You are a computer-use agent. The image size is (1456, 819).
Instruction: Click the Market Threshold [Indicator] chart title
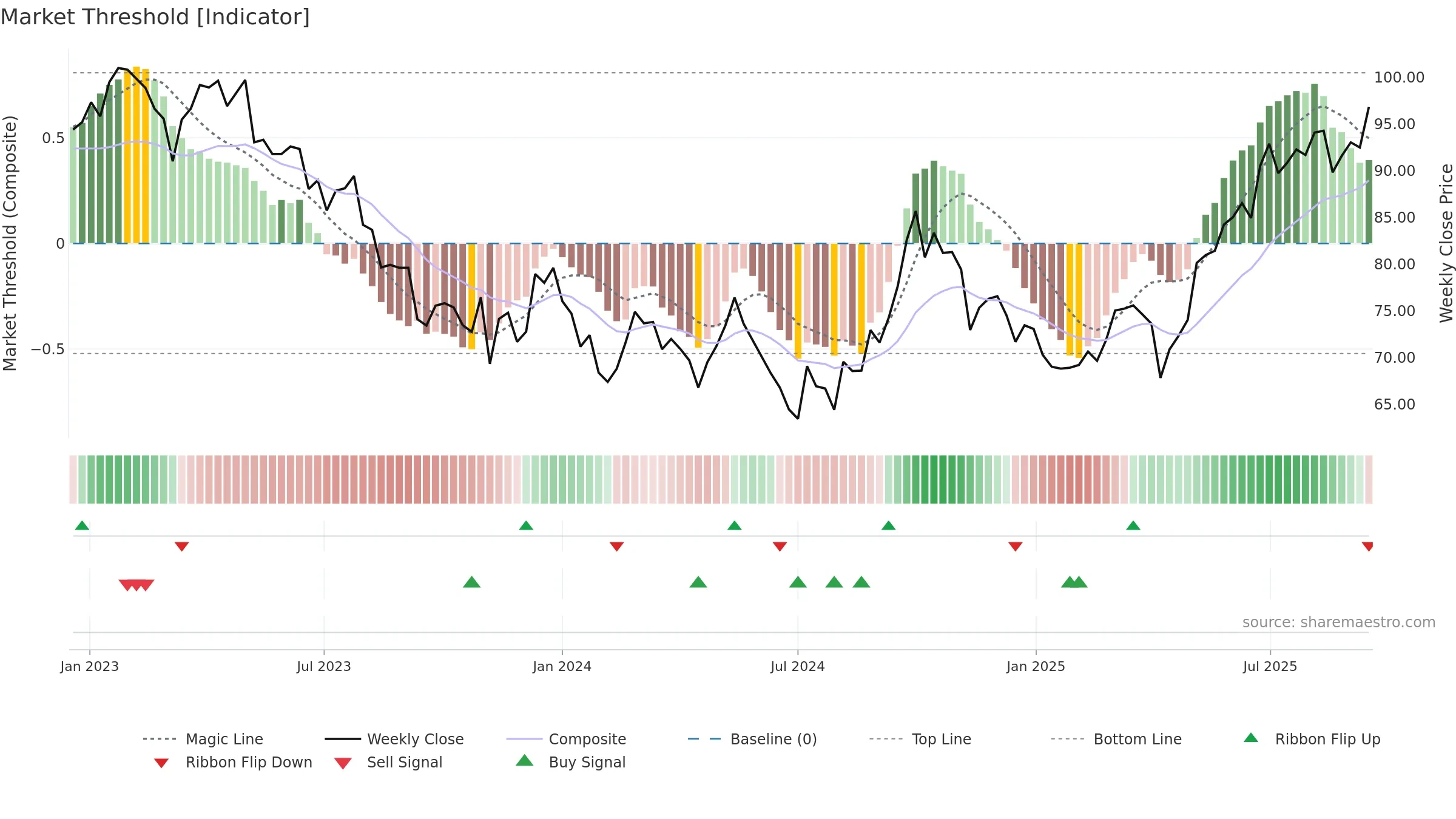(x=155, y=17)
